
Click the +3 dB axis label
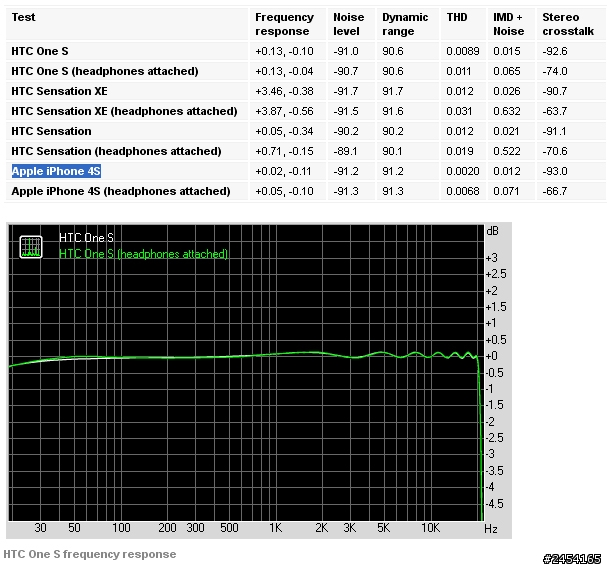coord(492,258)
